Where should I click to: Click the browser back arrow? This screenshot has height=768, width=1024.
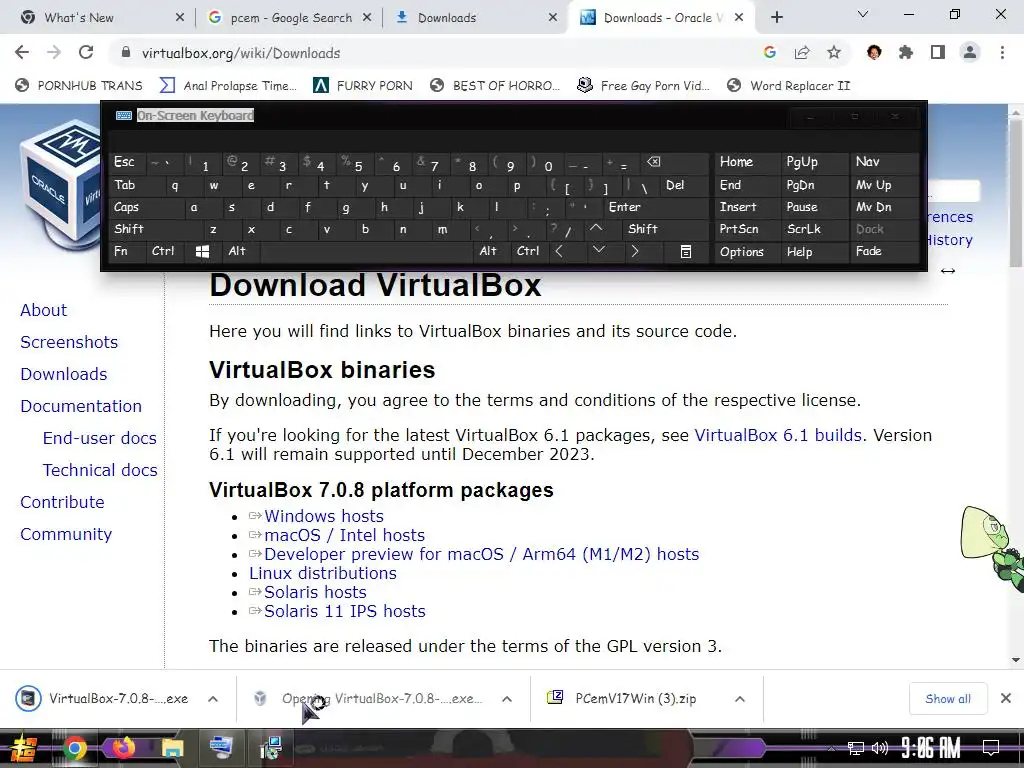click(x=22, y=52)
